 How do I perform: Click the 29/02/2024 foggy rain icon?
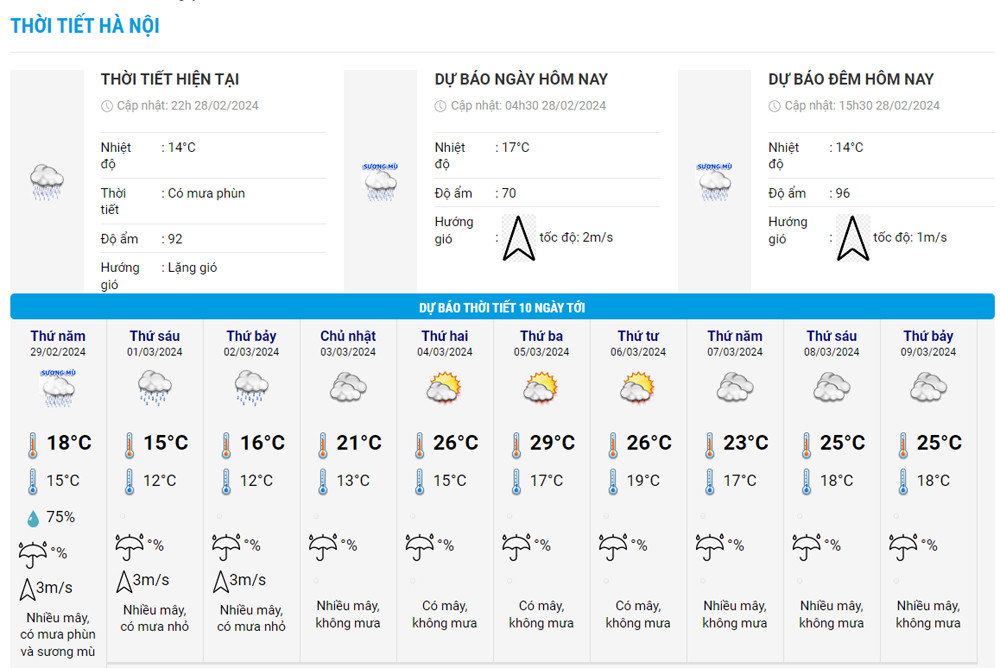(58, 388)
